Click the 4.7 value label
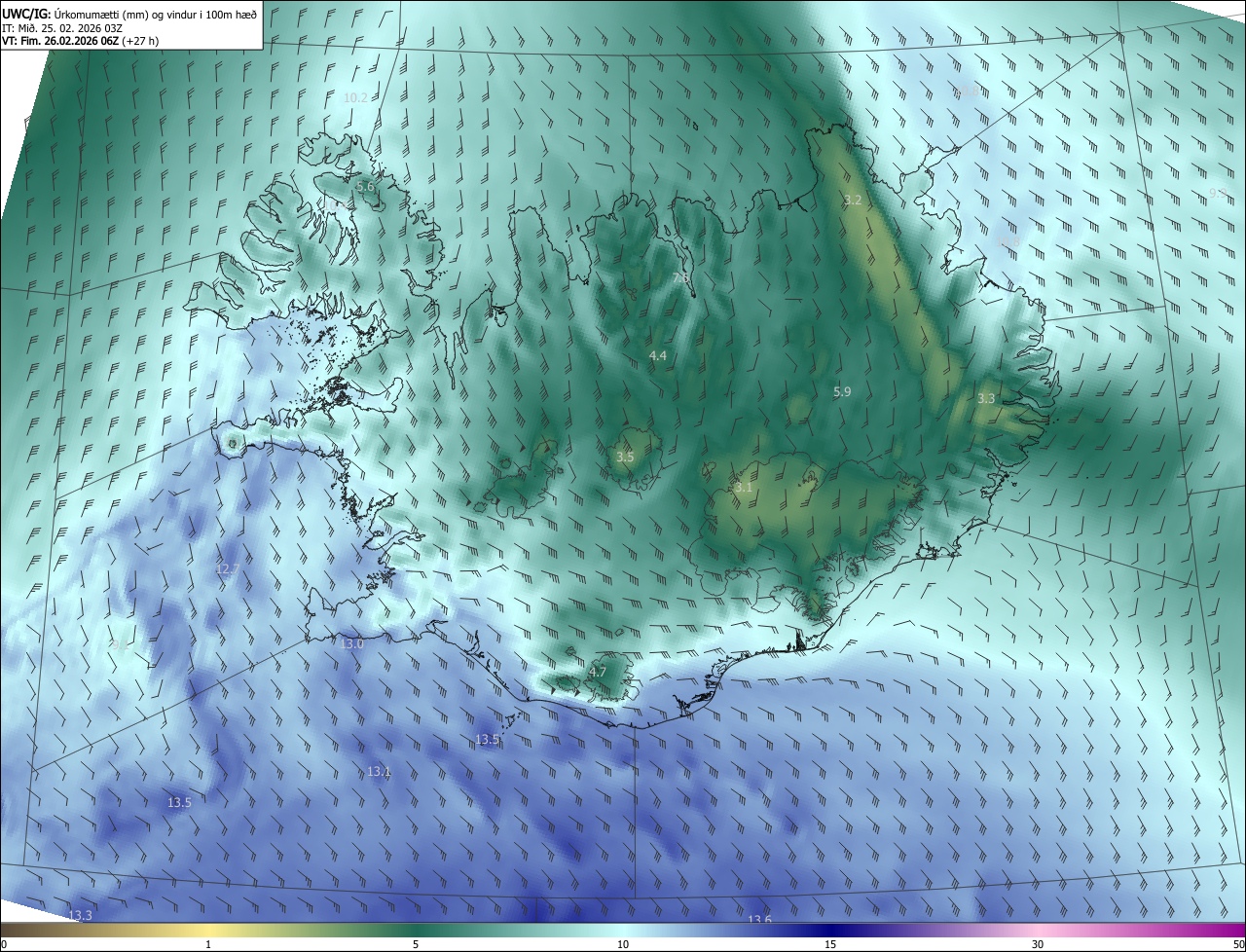The width and height of the screenshot is (1246, 952). coord(598,672)
